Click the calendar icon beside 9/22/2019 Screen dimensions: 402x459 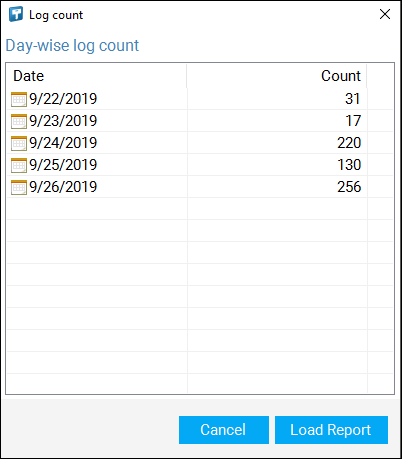click(x=19, y=99)
